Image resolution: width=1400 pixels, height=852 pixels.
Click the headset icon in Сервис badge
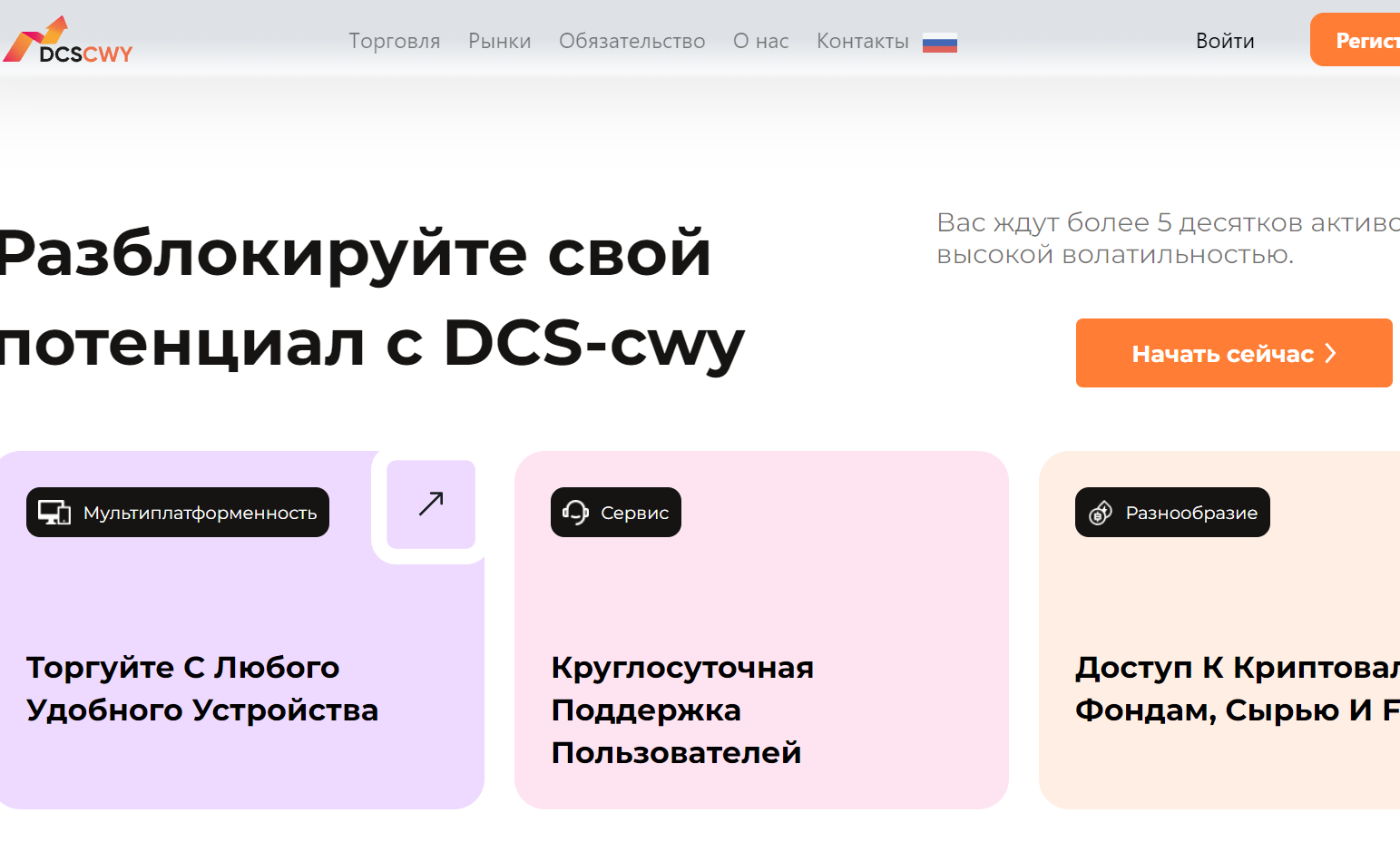point(575,513)
